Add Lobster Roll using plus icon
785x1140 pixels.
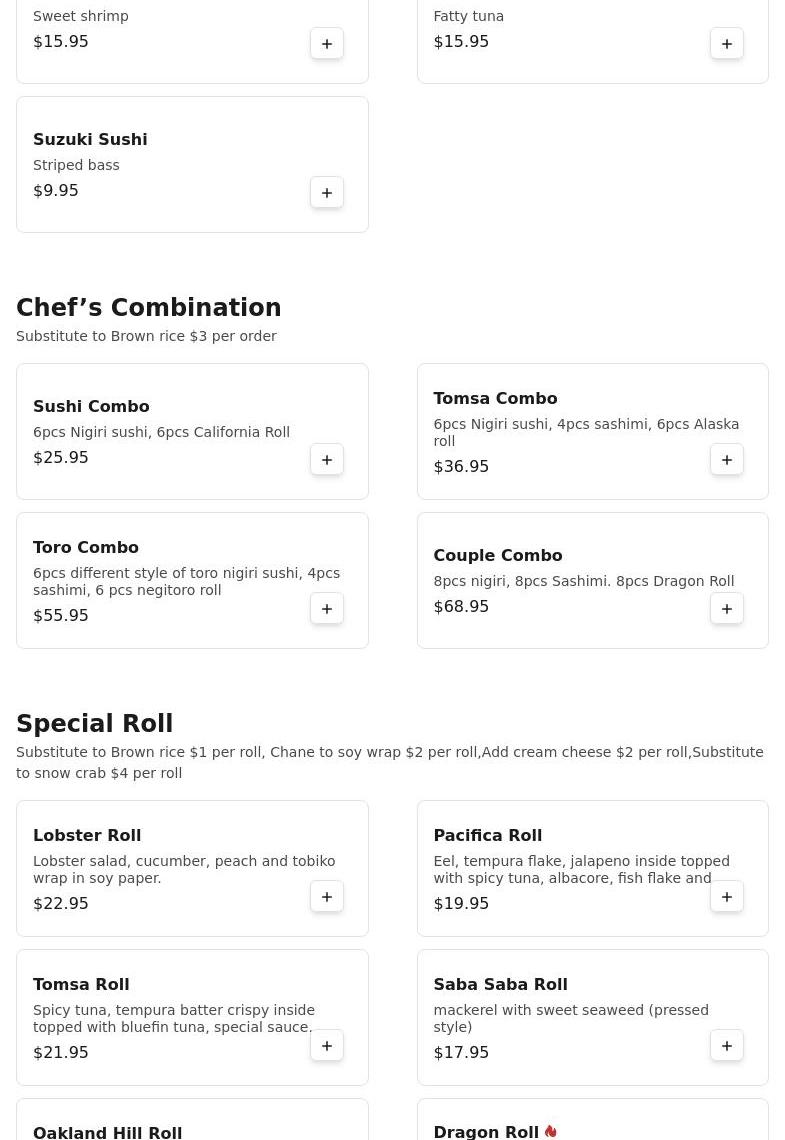pyautogui.click(x=327, y=896)
